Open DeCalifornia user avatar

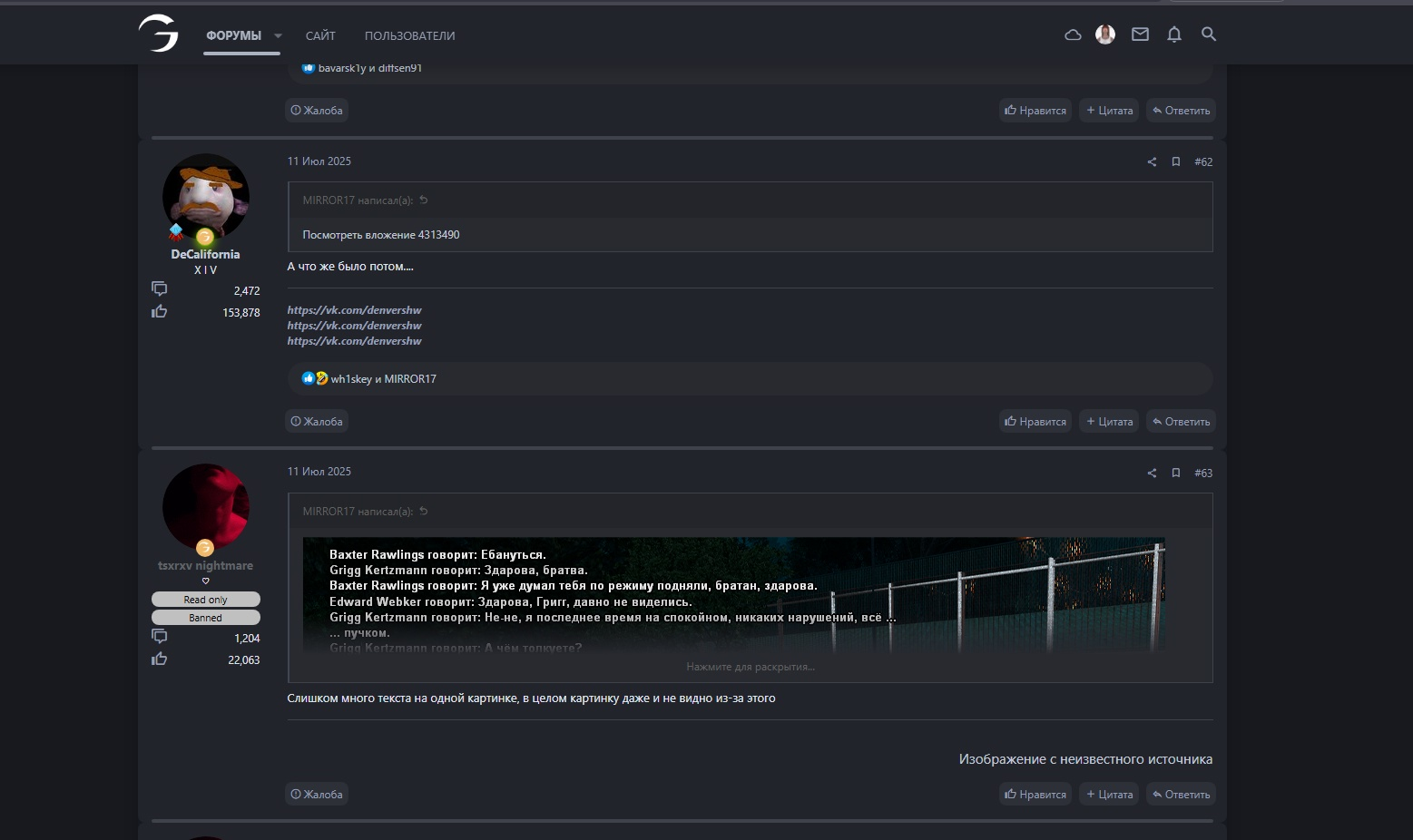[205, 196]
